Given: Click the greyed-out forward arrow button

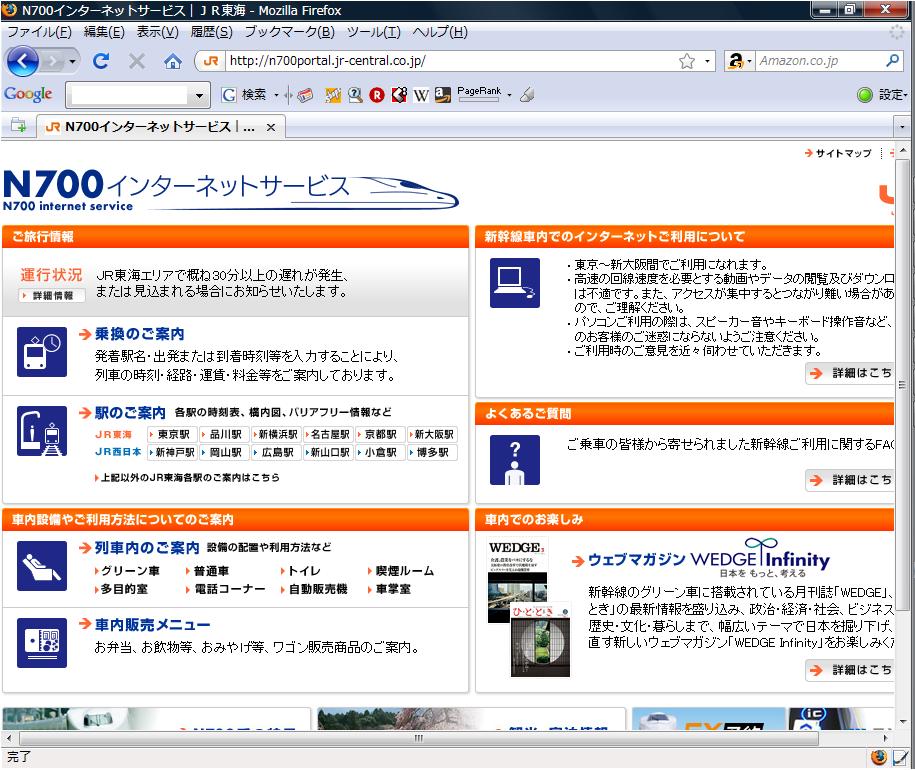Looking at the screenshot, I should coord(53,61).
